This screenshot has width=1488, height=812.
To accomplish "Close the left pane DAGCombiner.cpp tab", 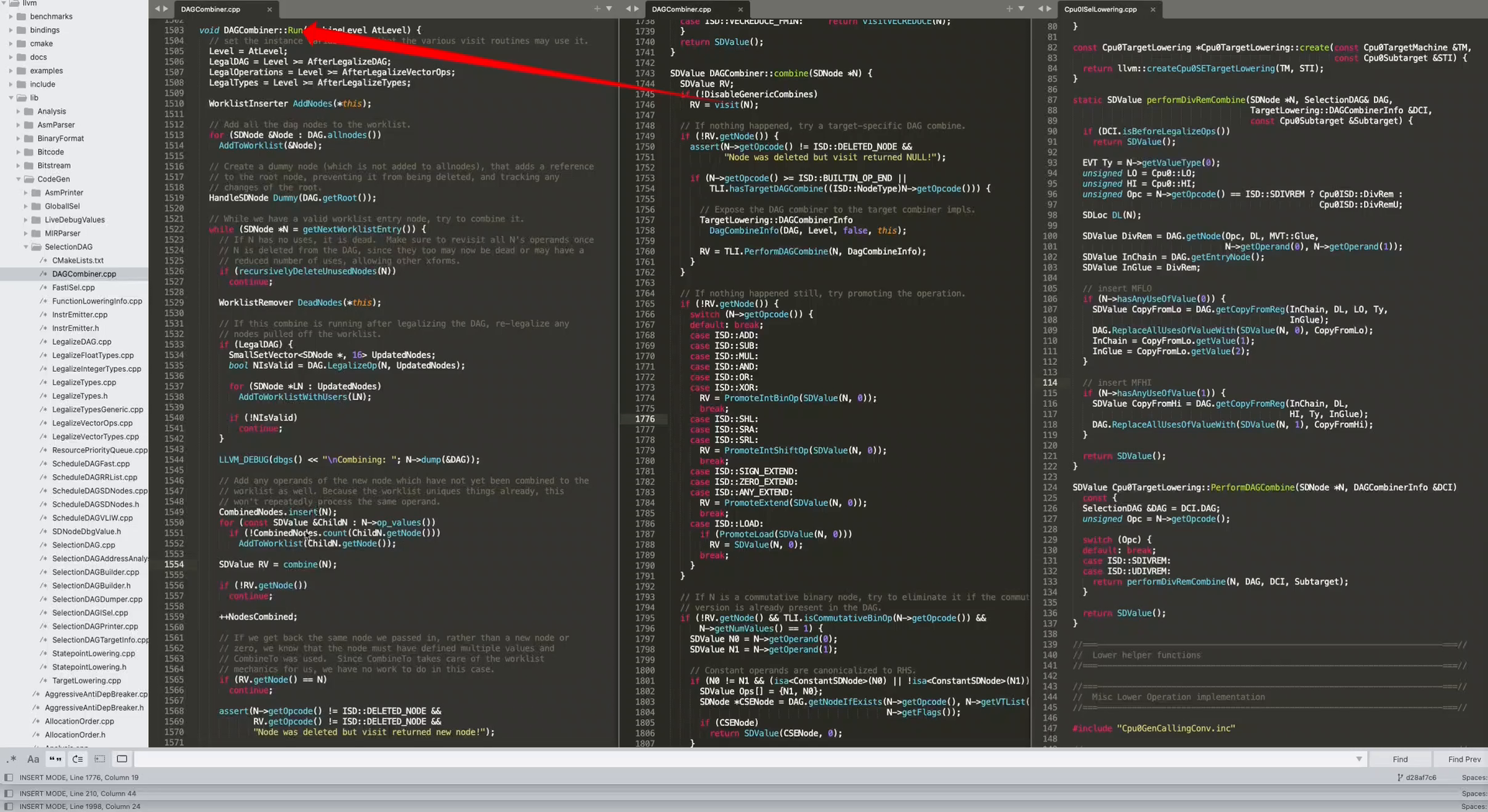I will pos(270,9).
